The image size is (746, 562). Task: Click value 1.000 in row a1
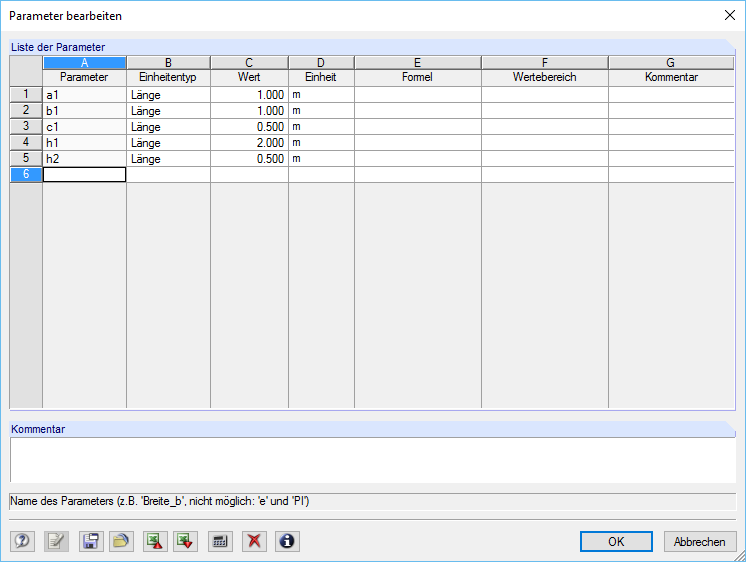pos(249,95)
